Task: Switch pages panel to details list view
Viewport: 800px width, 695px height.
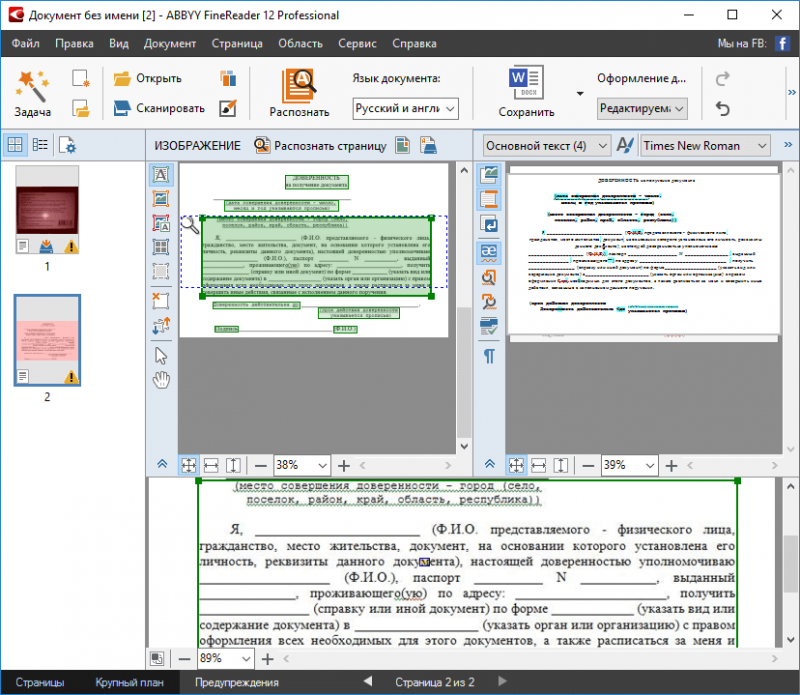Action: (40, 145)
